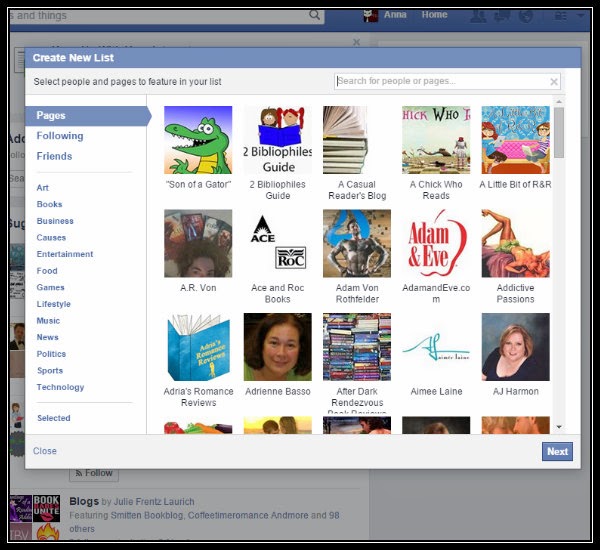600x550 pixels.
Task: Select the Business category
Action: (55, 221)
